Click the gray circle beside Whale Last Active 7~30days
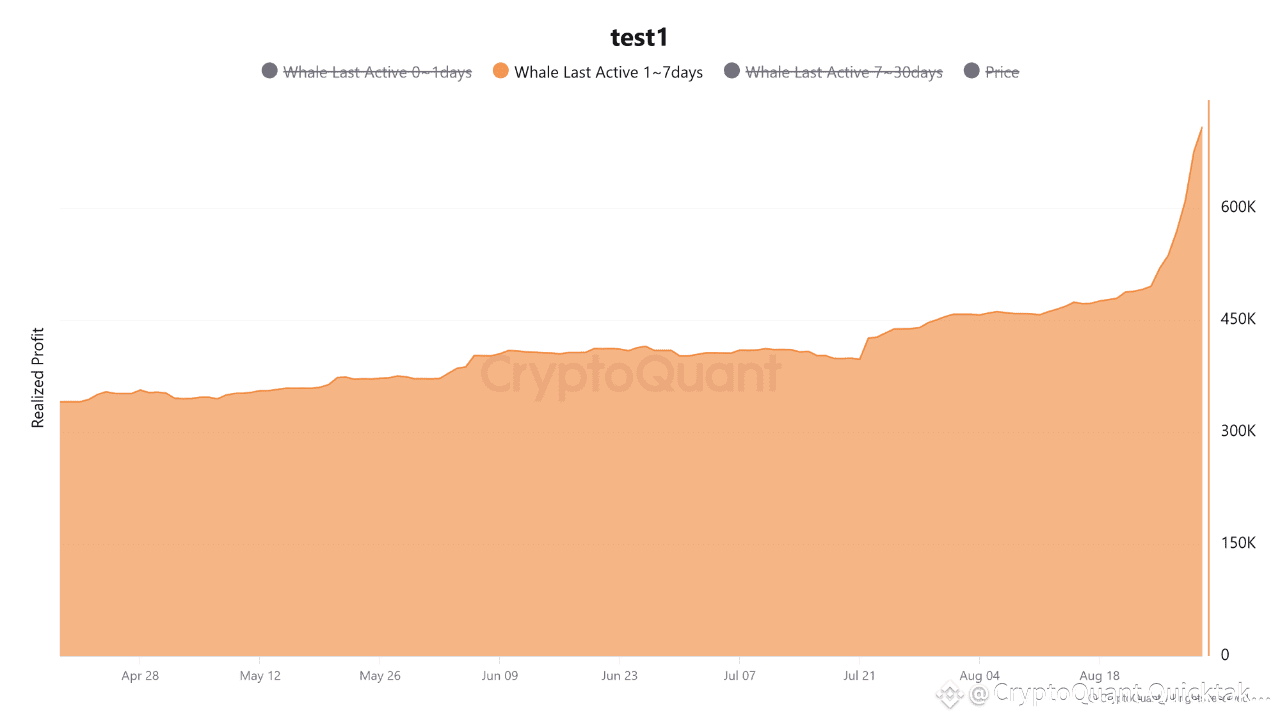Image resolution: width=1280 pixels, height=720 pixels. 732,71
